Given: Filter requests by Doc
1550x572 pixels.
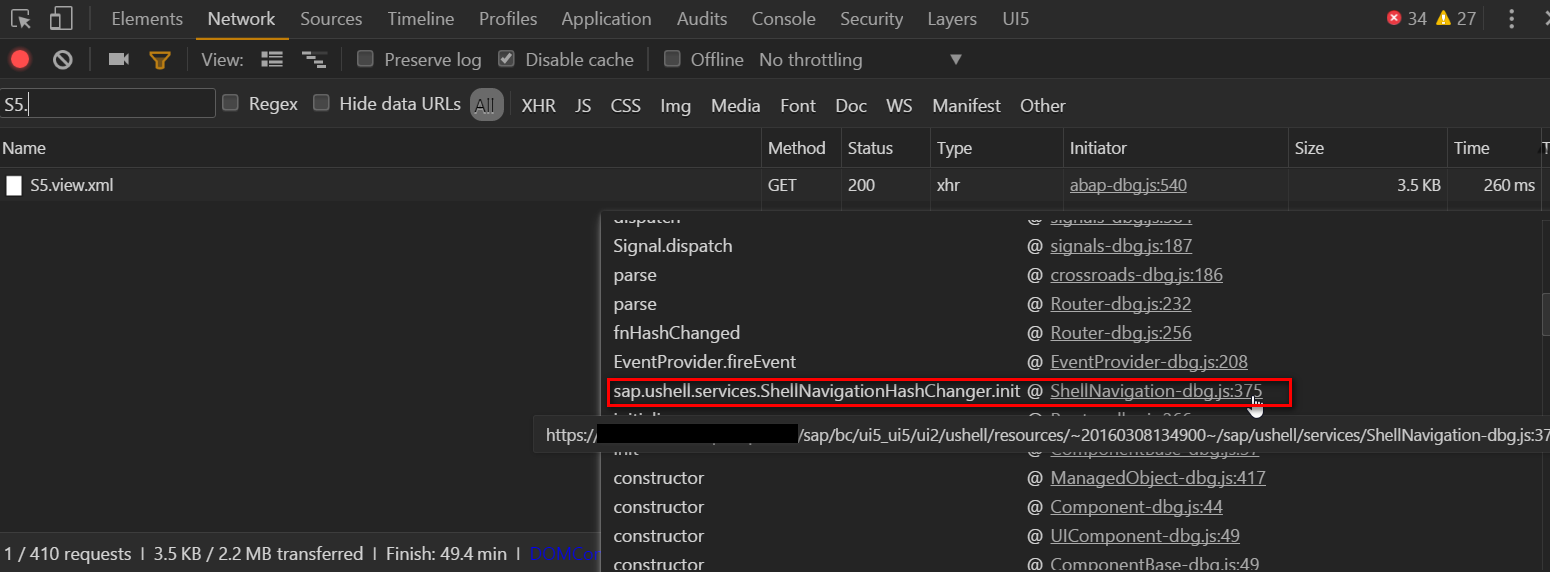Looking at the screenshot, I should click(x=851, y=105).
